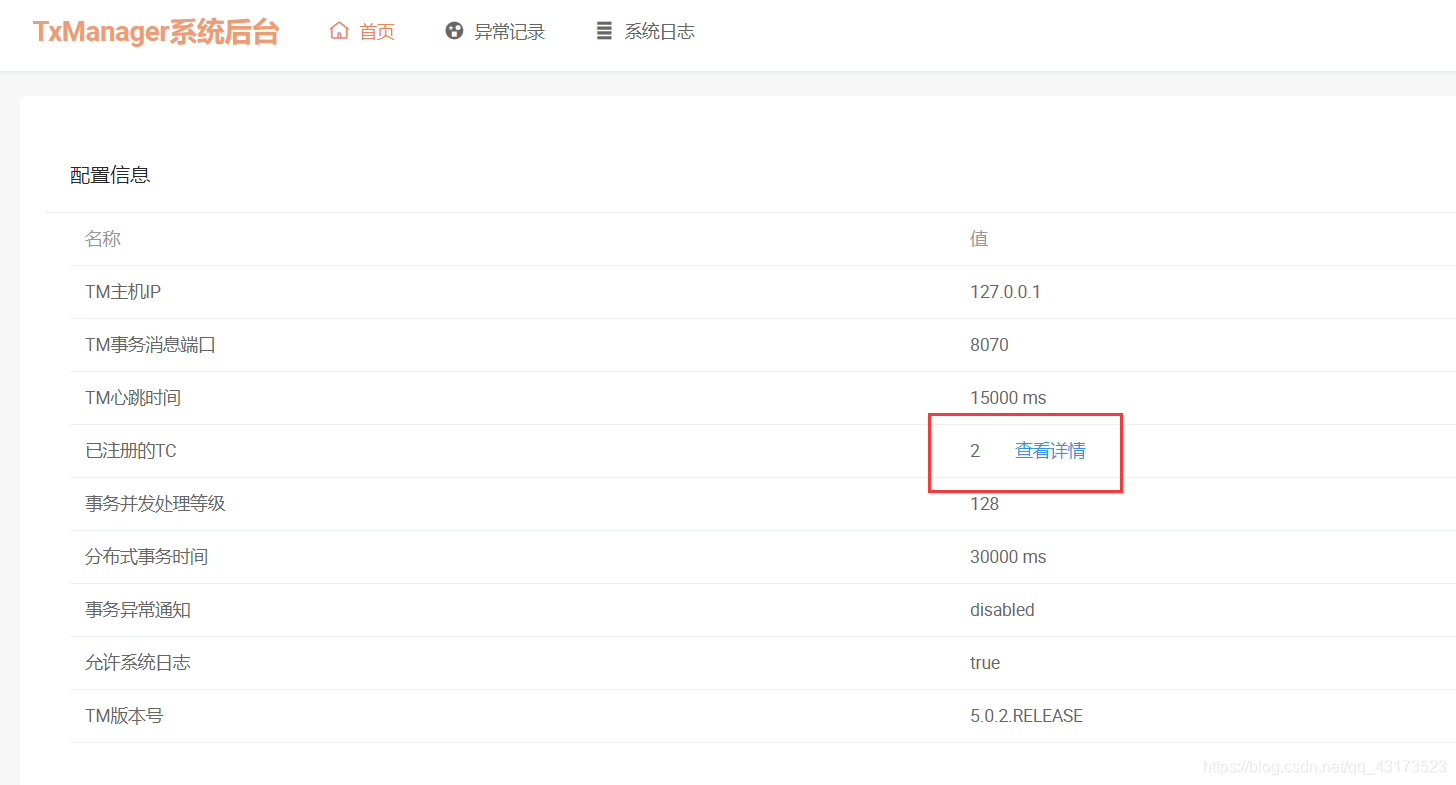Select the 事务异常通知 row label
This screenshot has width=1456, height=785.
[x=138, y=610]
